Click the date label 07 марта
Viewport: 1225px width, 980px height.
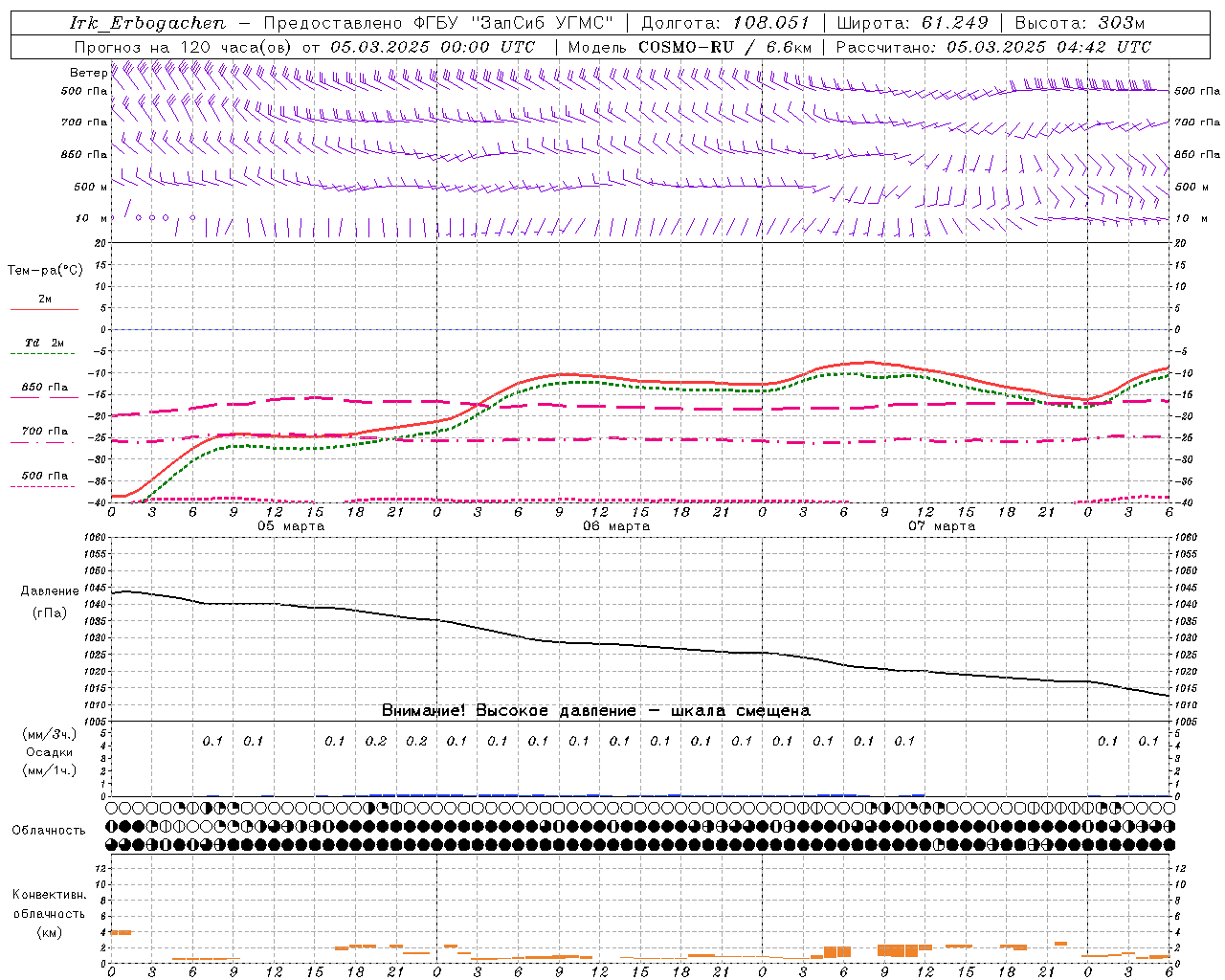[942, 526]
